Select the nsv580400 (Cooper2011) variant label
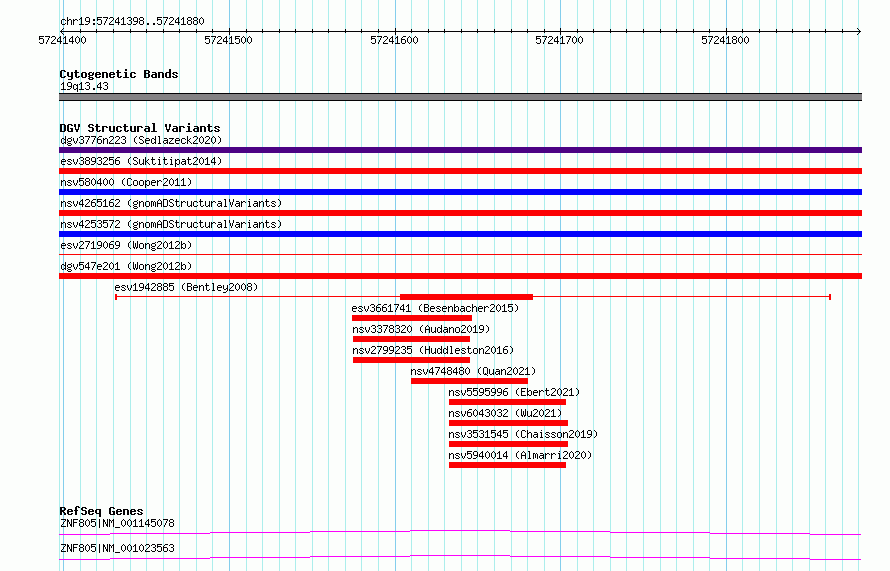 click(x=126, y=182)
